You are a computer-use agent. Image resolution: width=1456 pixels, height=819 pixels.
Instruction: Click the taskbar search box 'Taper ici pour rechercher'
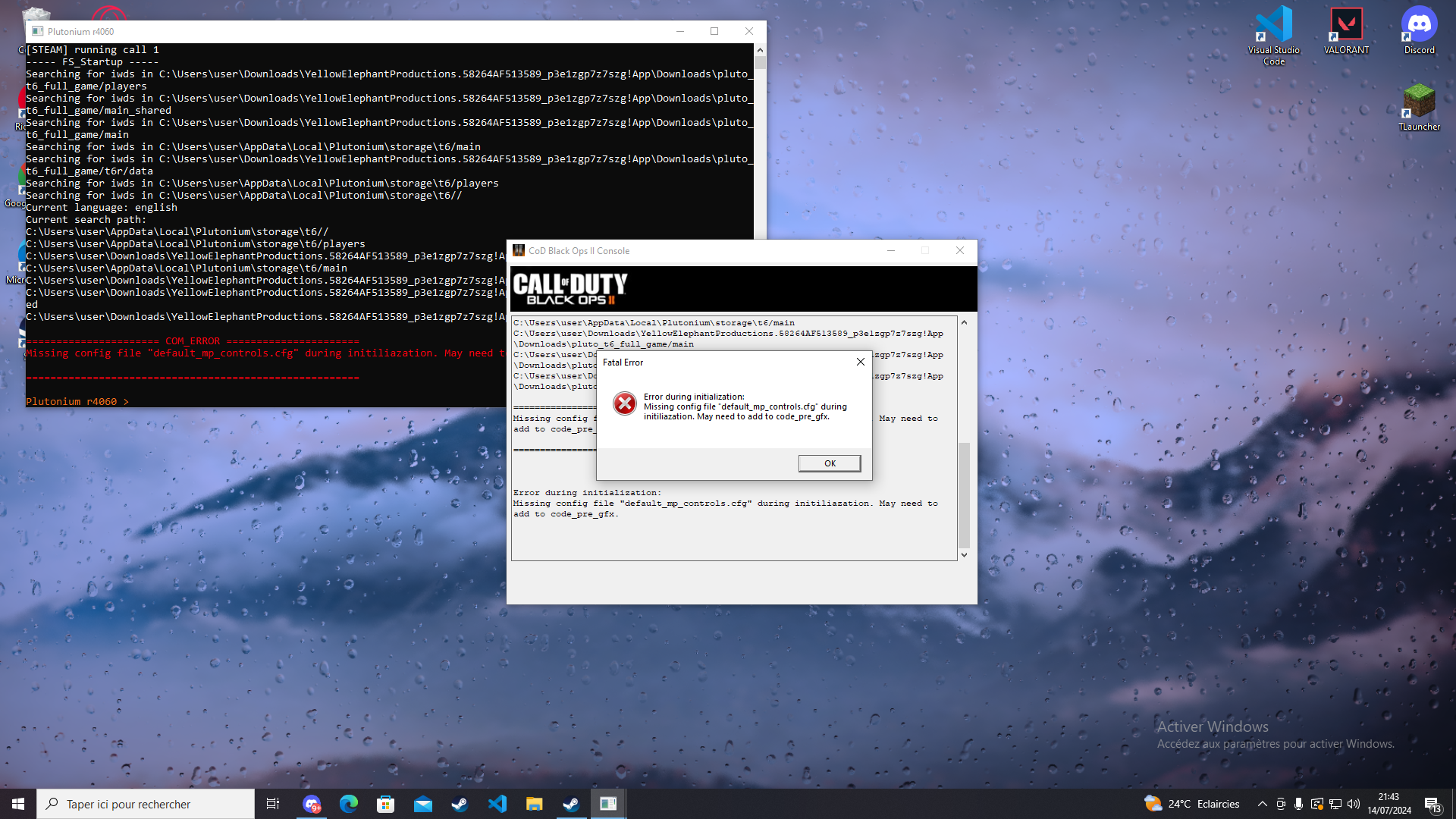click(x=146, y=804)
